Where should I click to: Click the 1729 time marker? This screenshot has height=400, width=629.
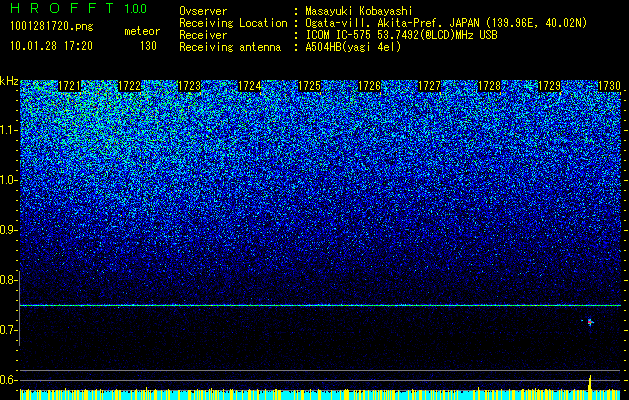[549, 86]
